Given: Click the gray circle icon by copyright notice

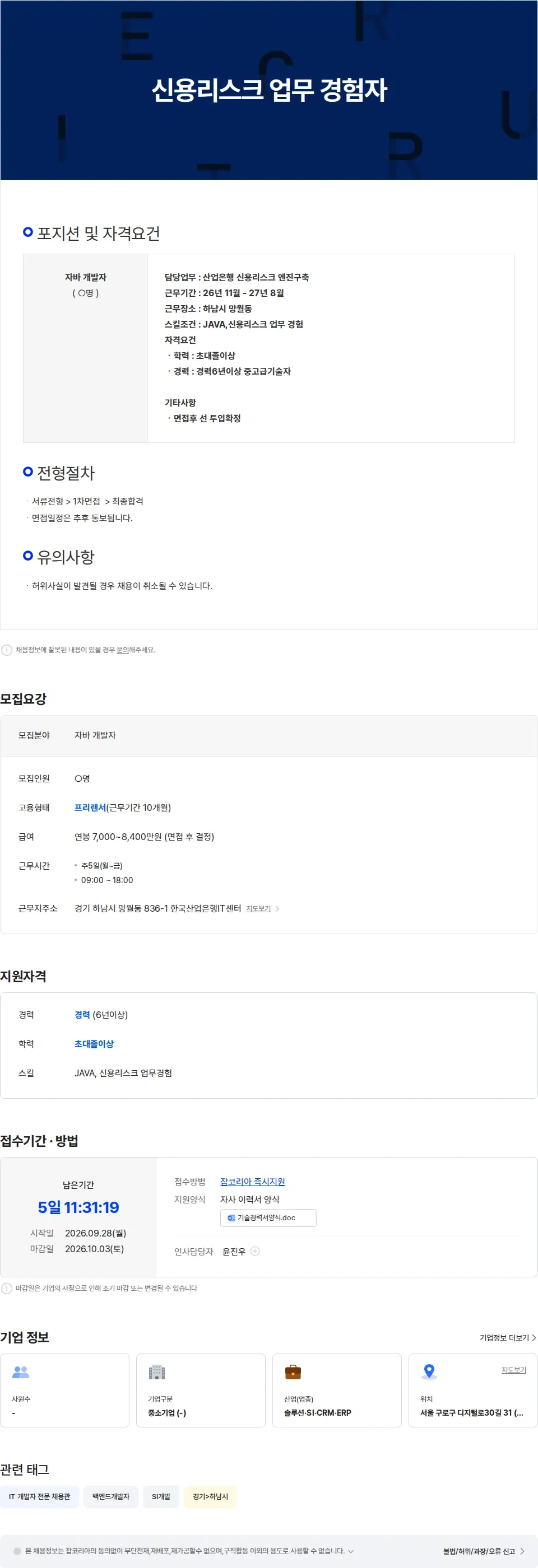Looking at the screenshot, I should [17, 1551].
